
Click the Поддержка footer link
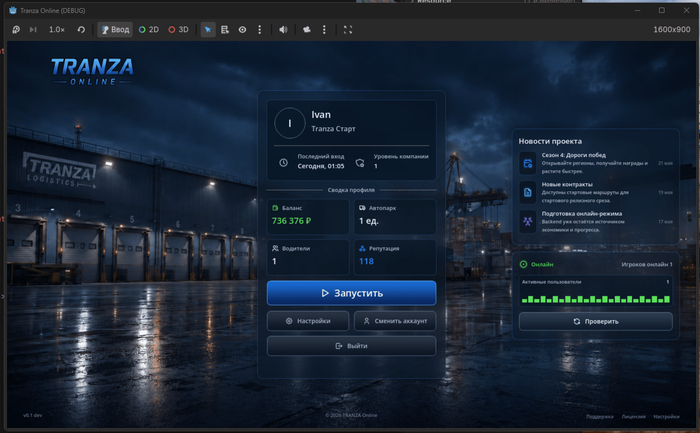click(x=600, y=416)
